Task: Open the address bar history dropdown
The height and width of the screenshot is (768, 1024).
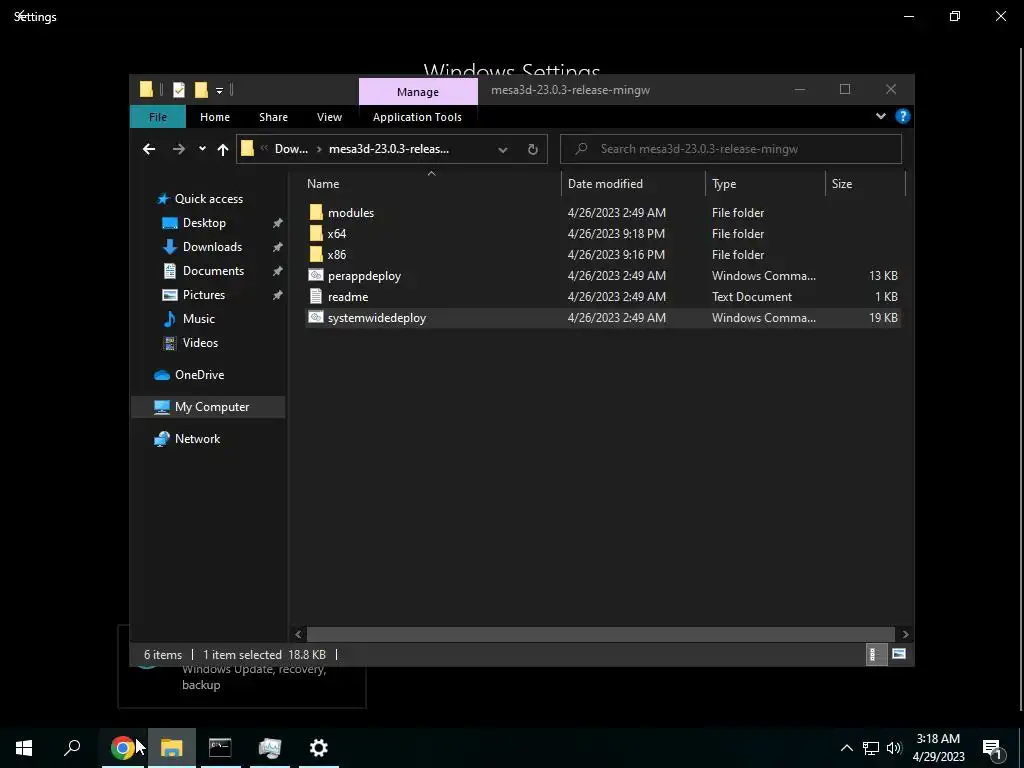Action: coord(503,150)
